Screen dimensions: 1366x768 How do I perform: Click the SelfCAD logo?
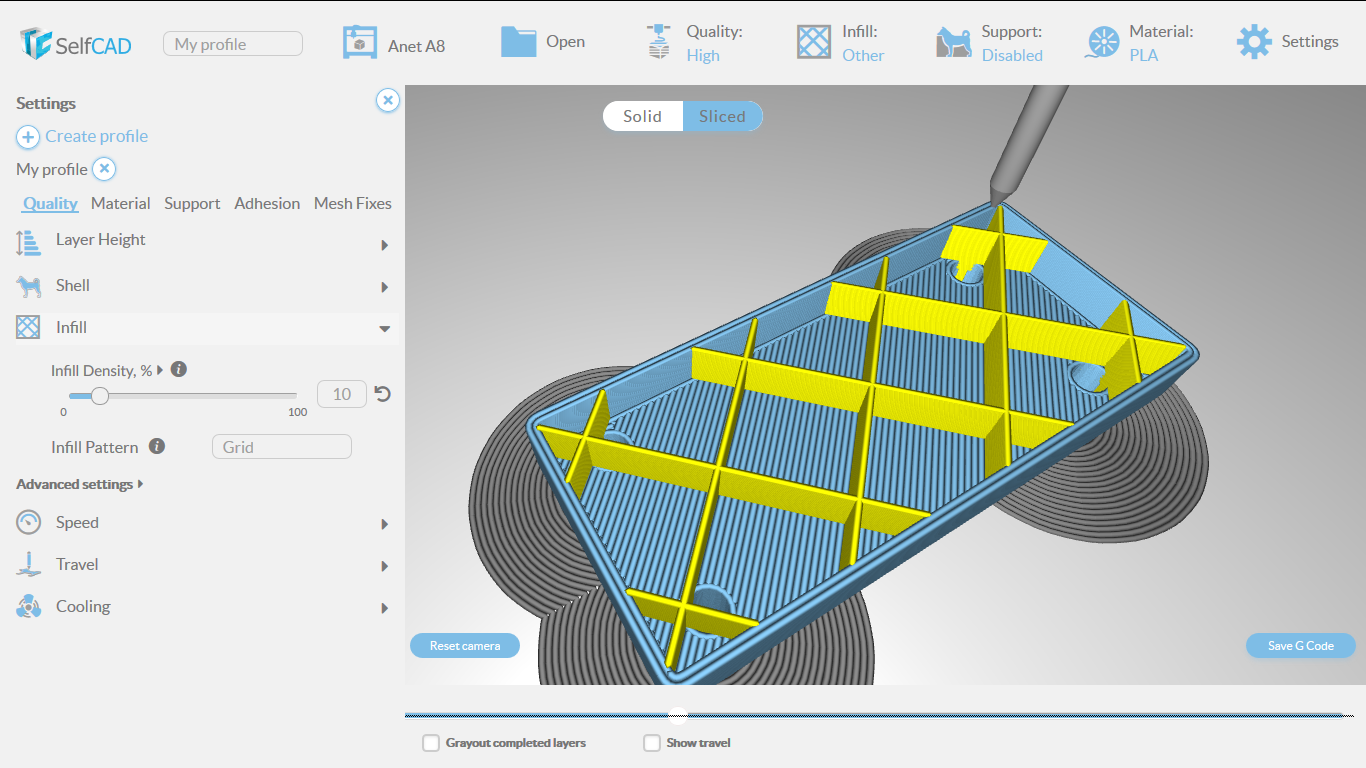coord(75,43)
